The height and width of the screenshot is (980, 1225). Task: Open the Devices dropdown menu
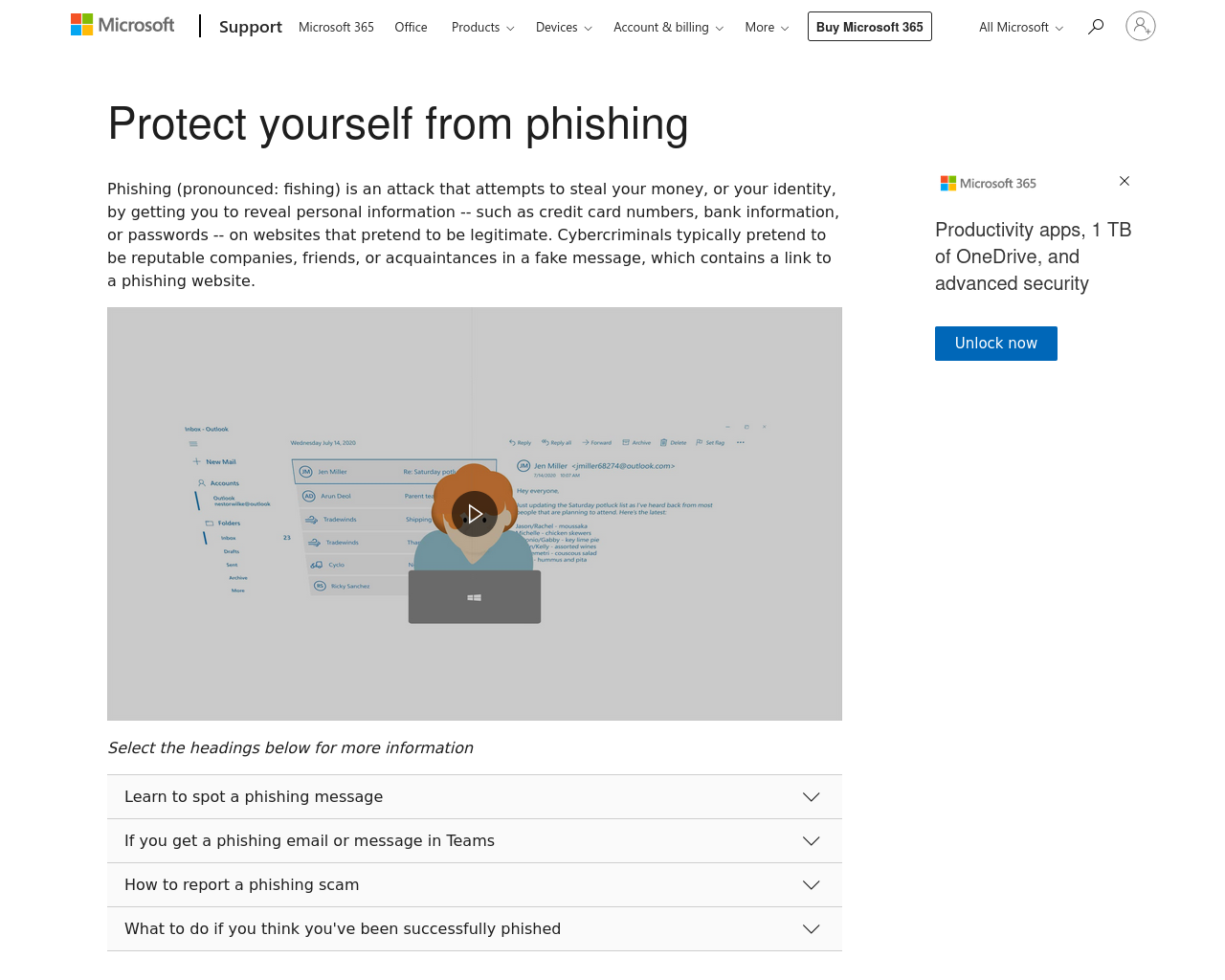click(x=564, y=27)
